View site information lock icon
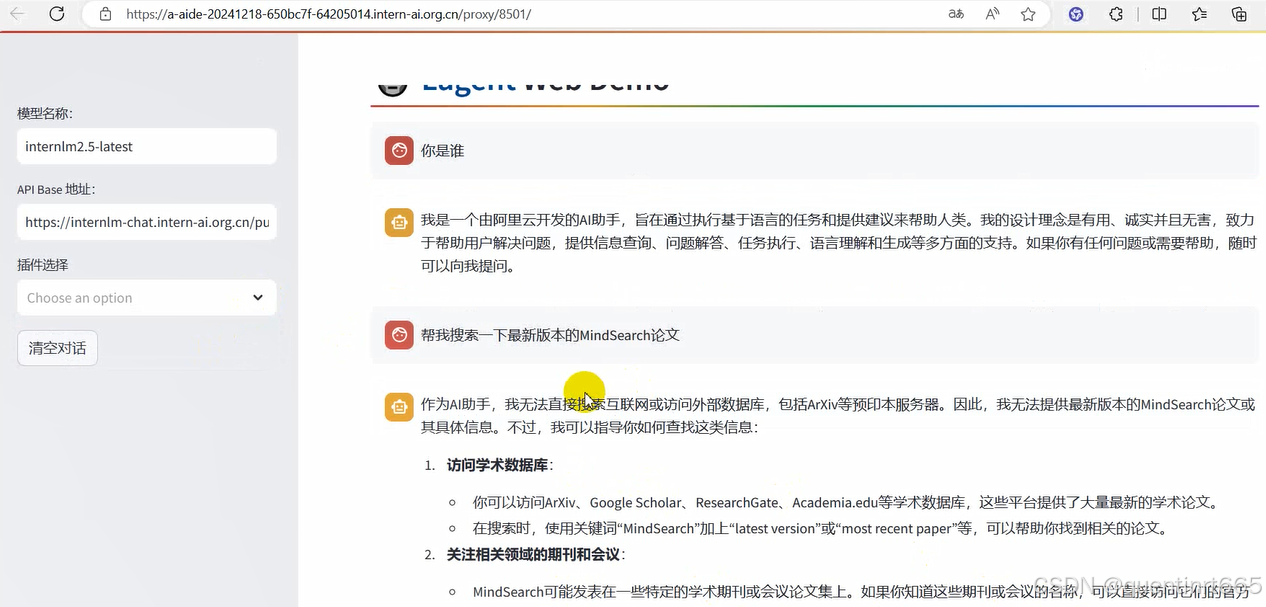The height and width of the screenshot is (607, 1266). pos(105,14)
